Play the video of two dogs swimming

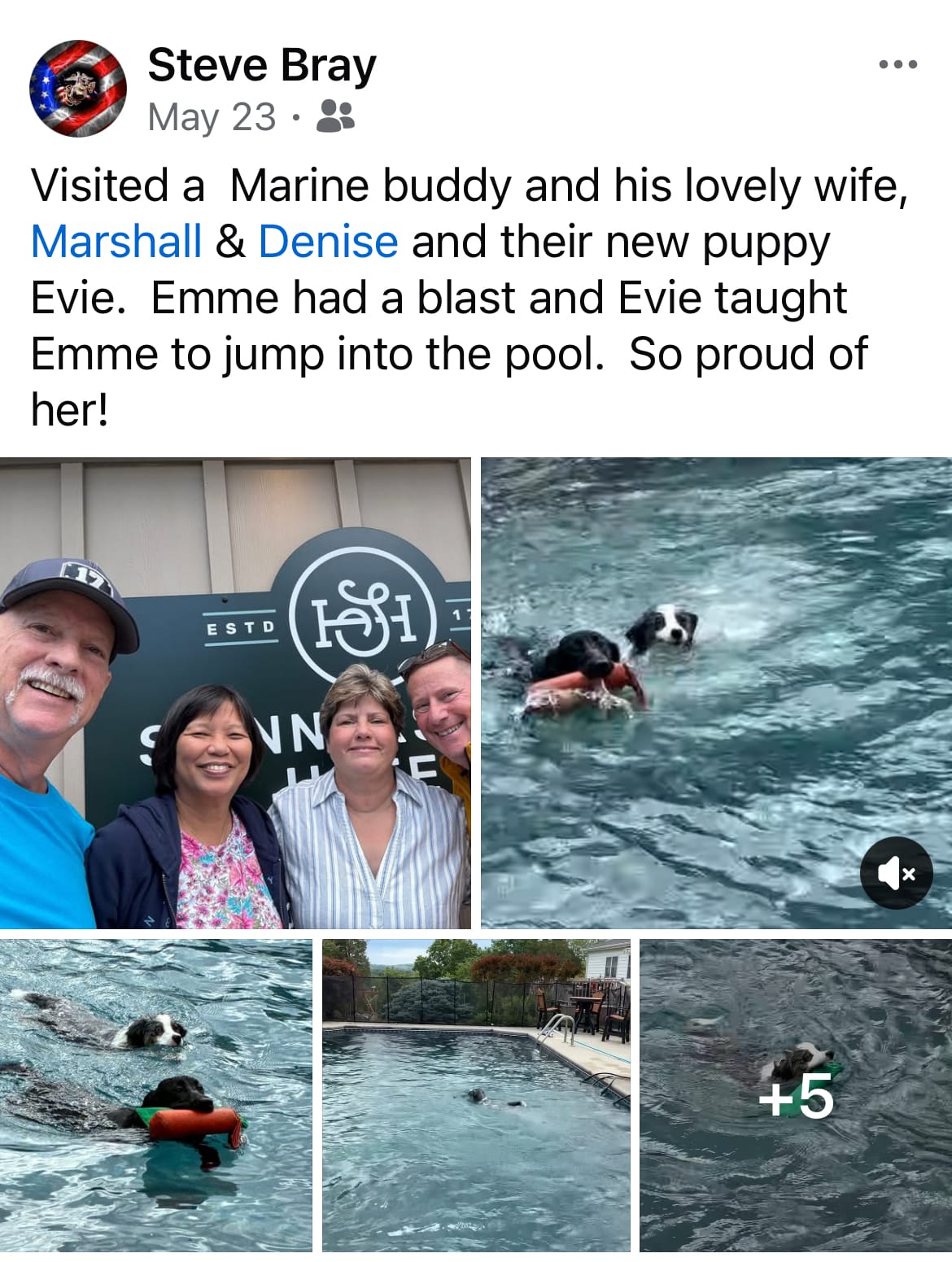[x=716, y=692]
